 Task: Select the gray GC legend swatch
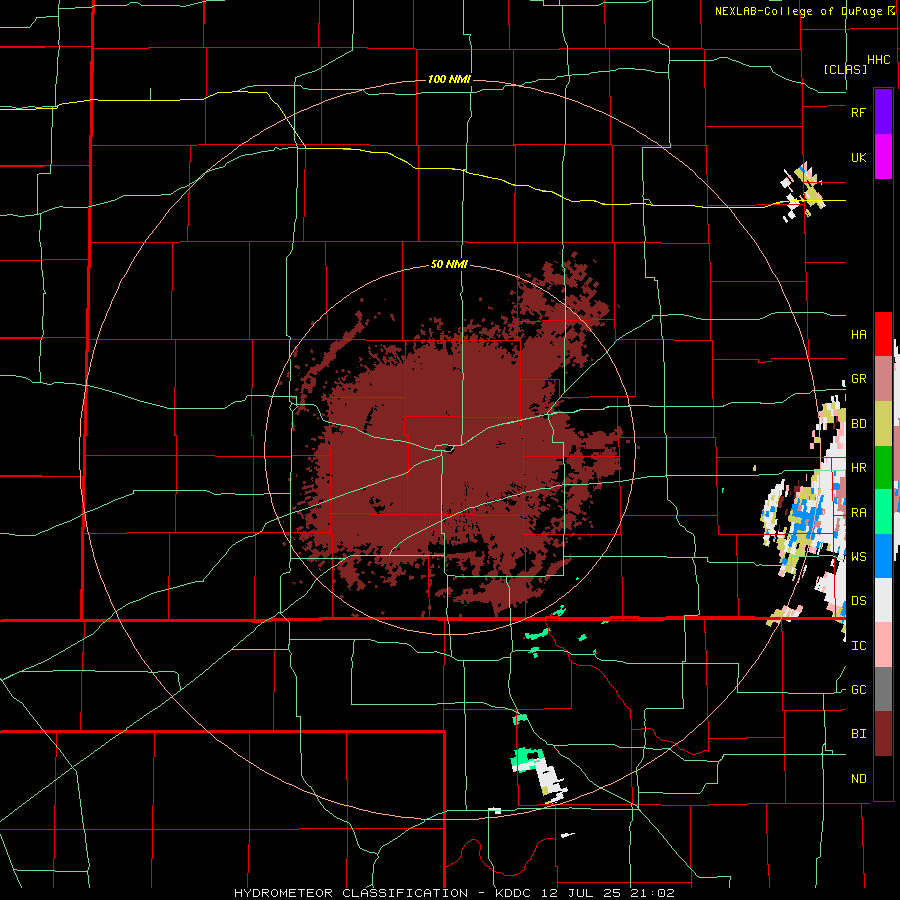coord(883,689)
